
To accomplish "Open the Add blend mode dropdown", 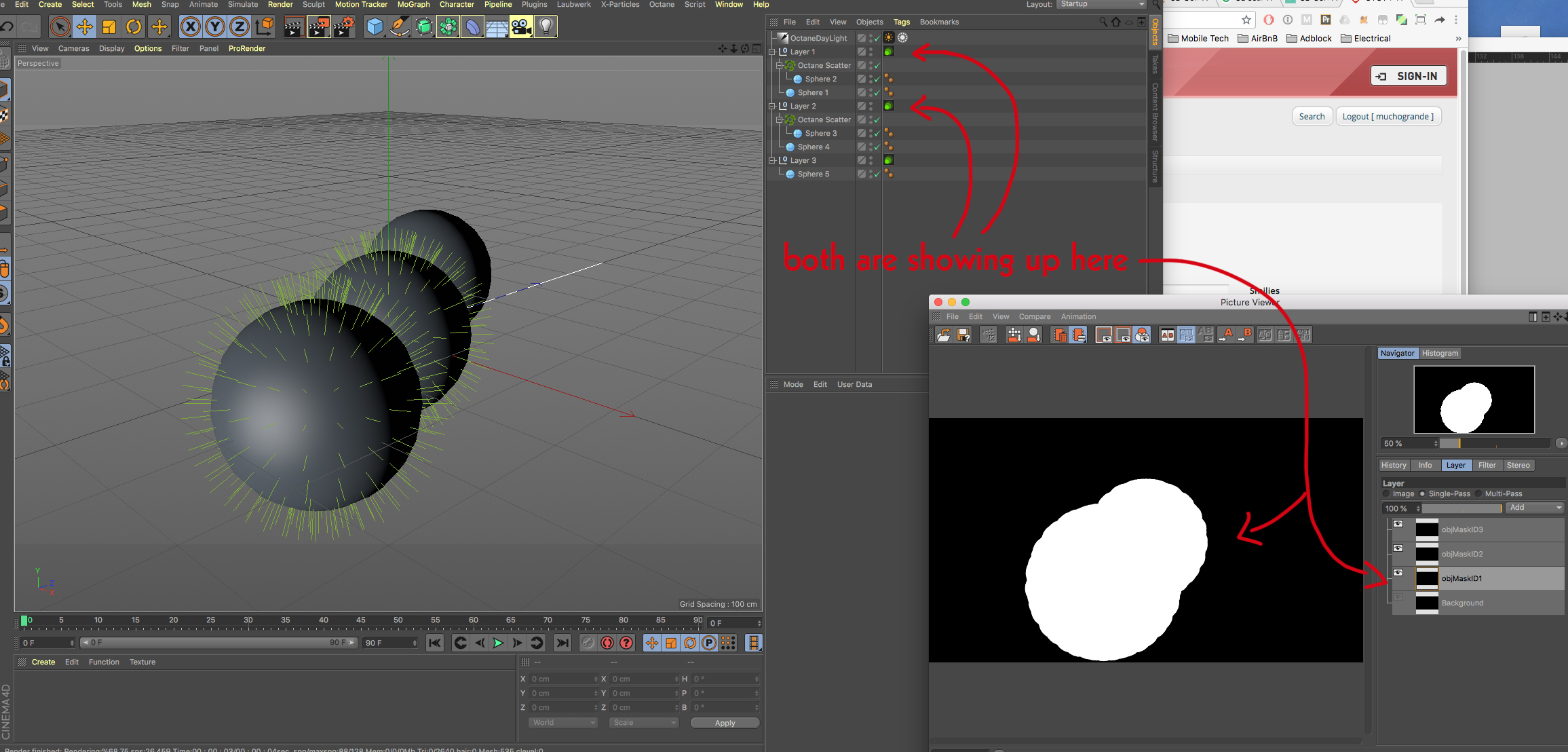I will tap(1535, 508).
